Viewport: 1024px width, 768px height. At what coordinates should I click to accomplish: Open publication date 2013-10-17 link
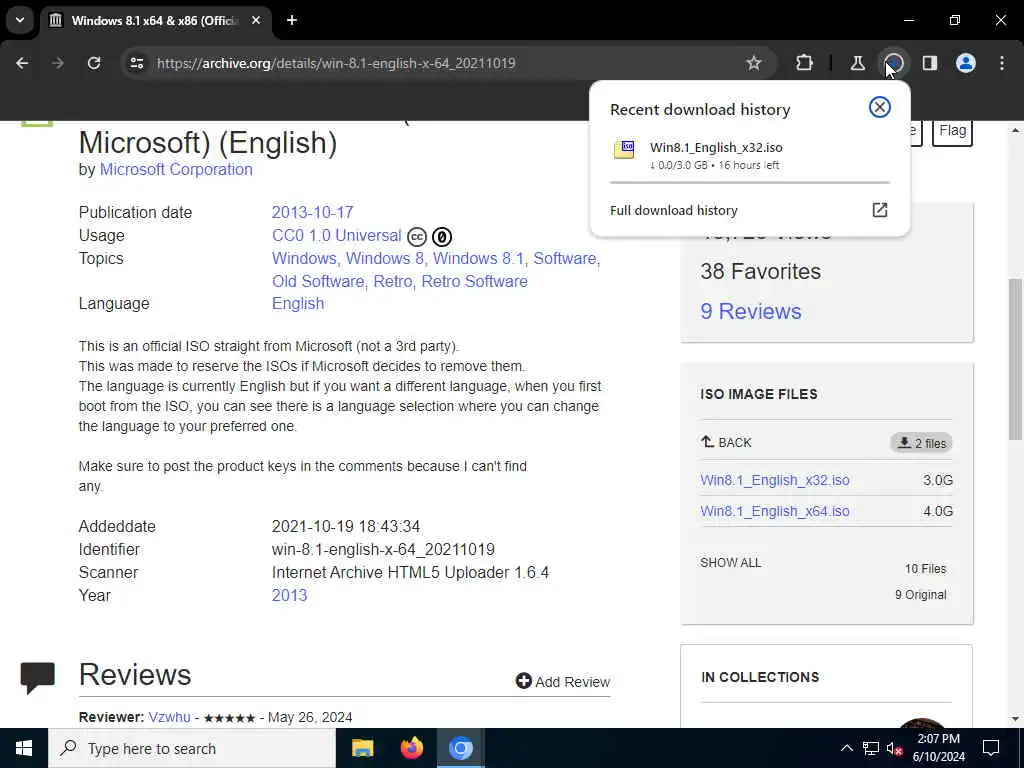coord(312,212)
